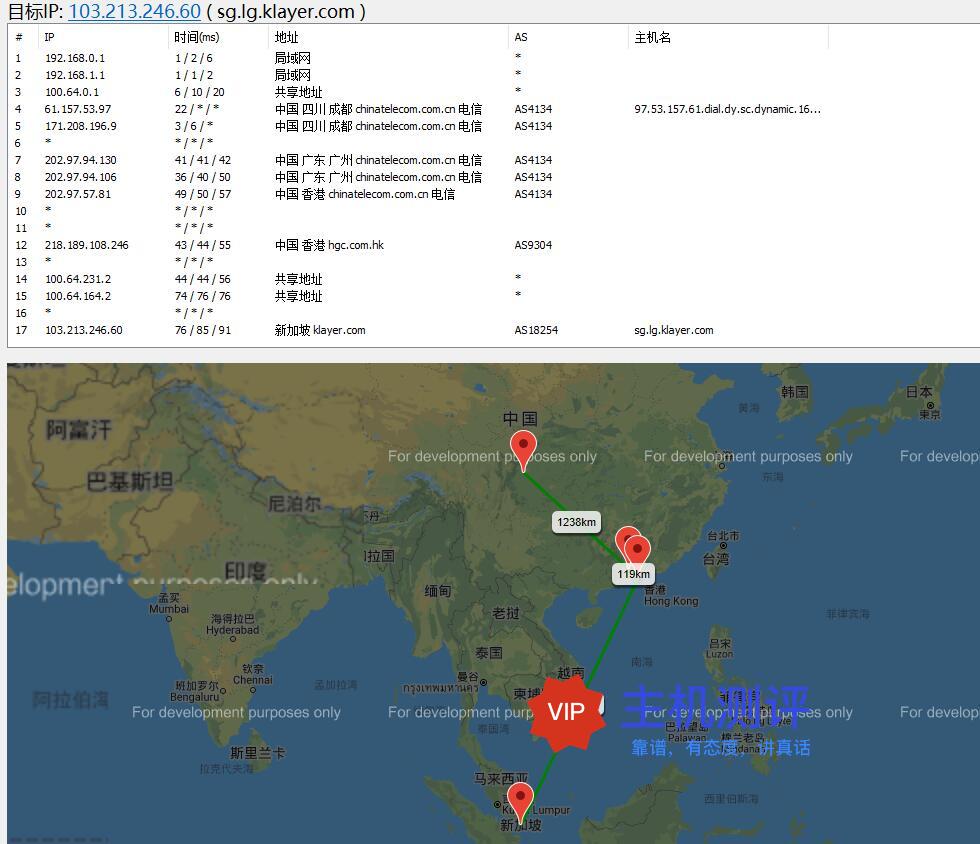Click the 1238km distance label on map

click(x=576, y=522)
